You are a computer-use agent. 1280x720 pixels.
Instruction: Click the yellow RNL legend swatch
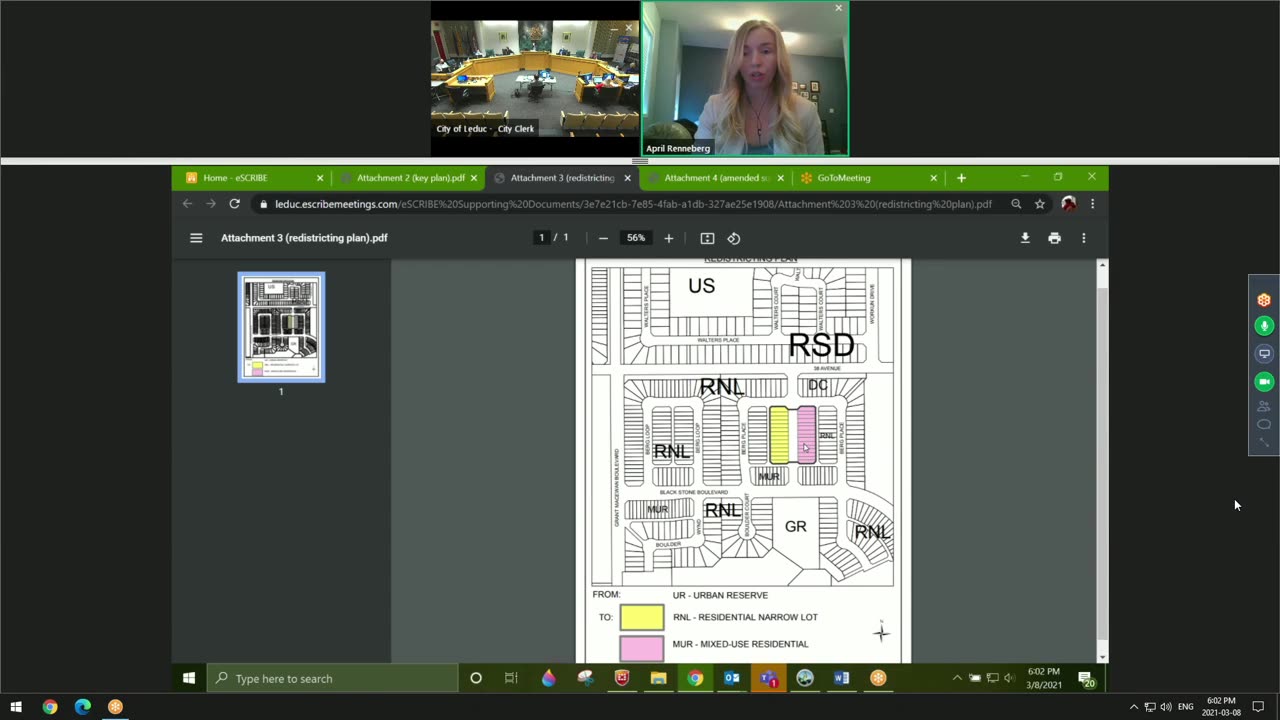(x=641, y=617)
